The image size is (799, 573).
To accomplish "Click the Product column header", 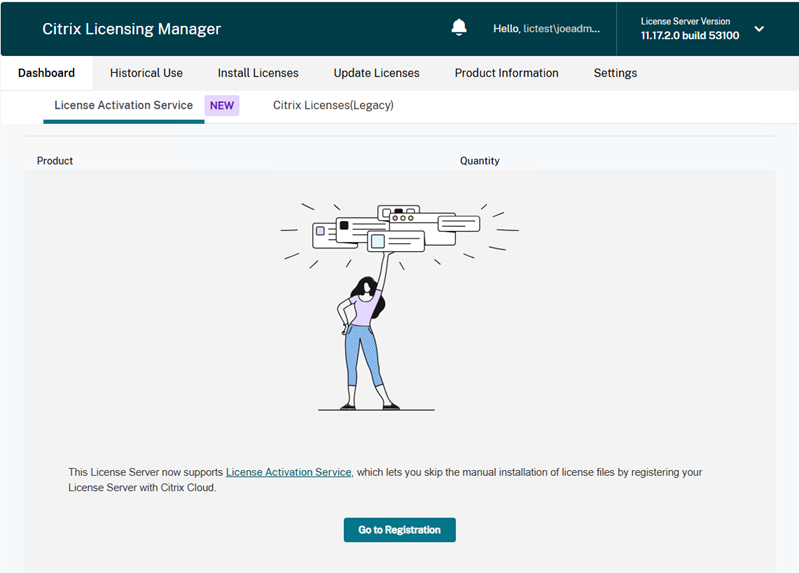I will 55,161.
